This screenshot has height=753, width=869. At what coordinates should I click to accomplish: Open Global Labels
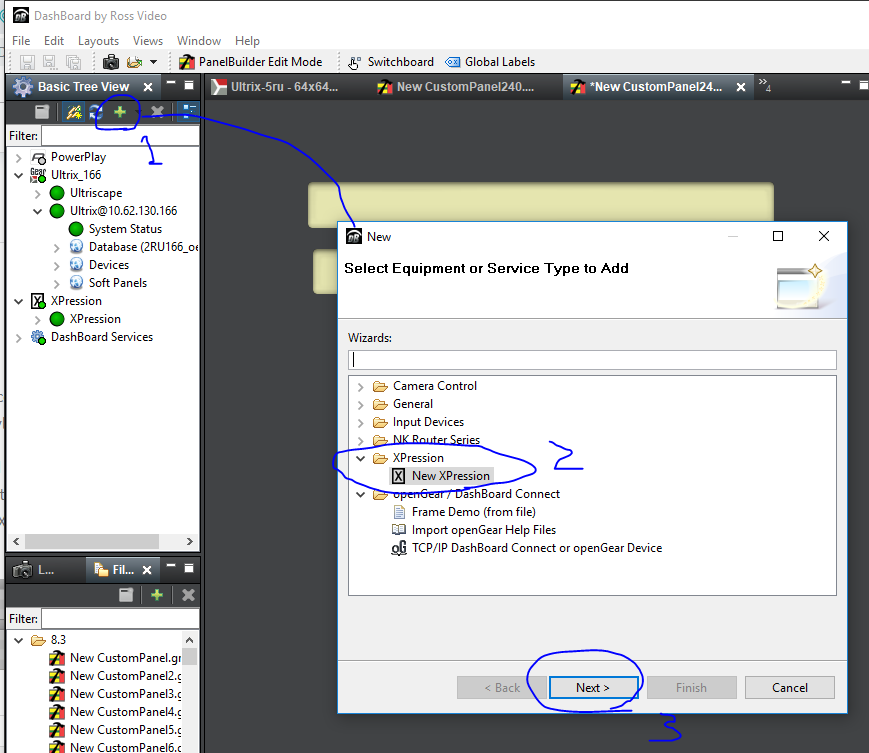490,62
